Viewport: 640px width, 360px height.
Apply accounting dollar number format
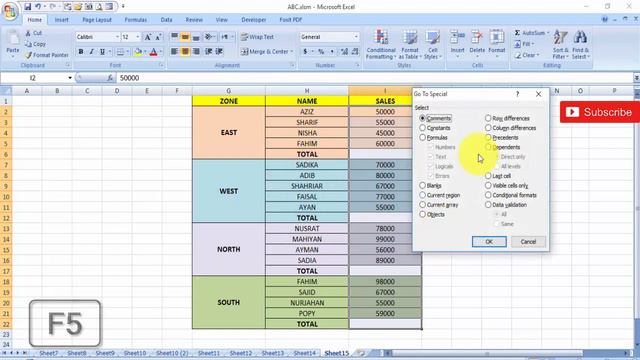(x=305, y=52)
